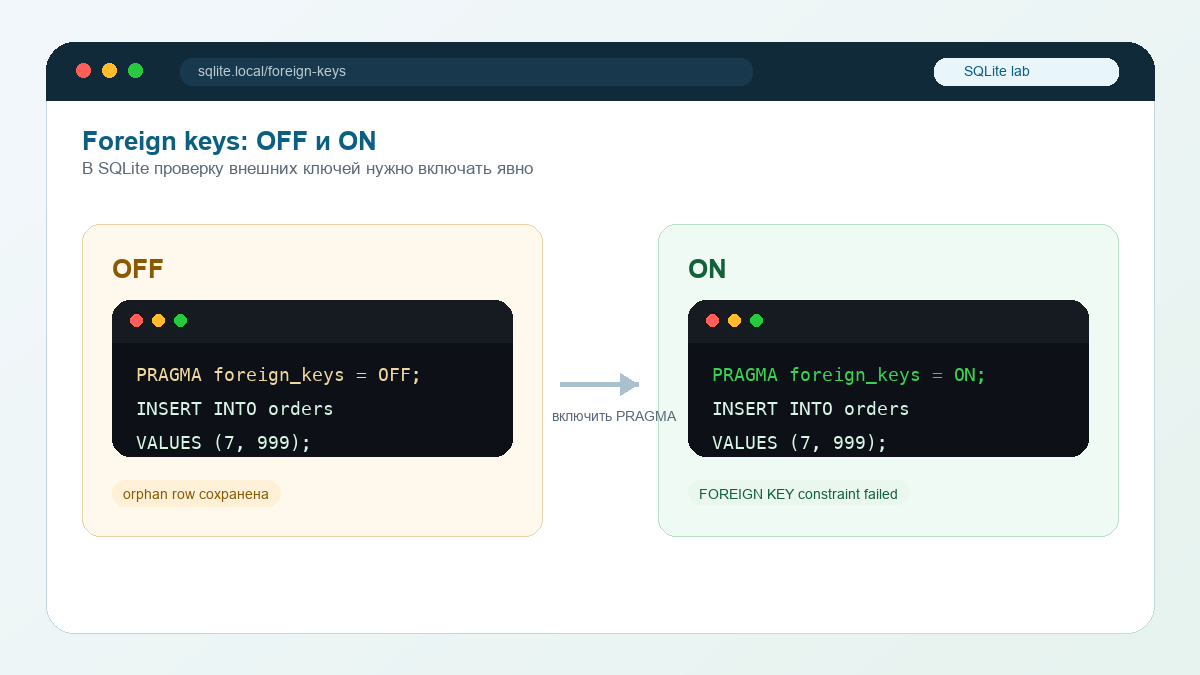The height and width of the screenshot is (675, 1200).
Task: Click the line PRAGMA foreign_keys = OFF;
Action: (279, 375)
